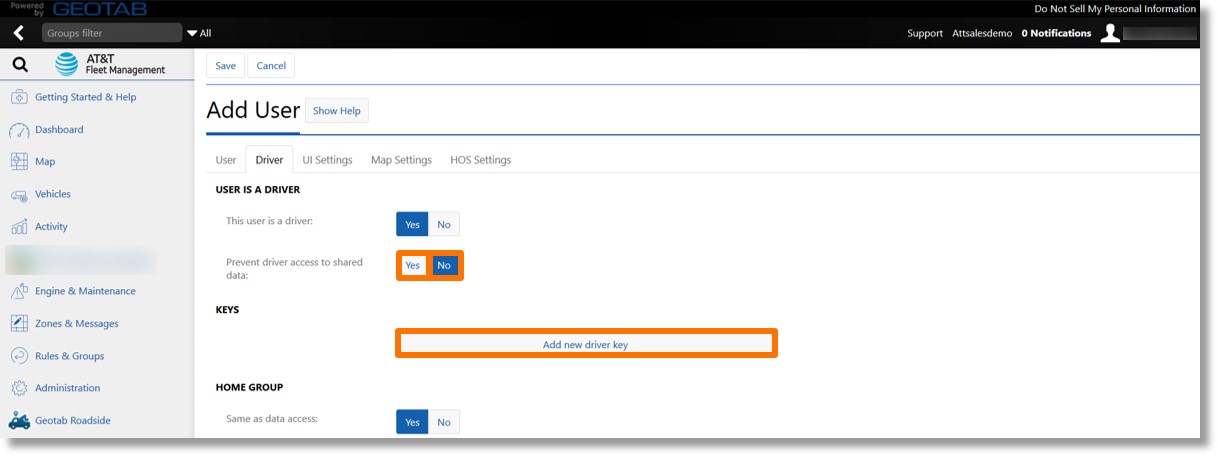
Task: Open the UI Settings tab
Action: pos(327,160)
